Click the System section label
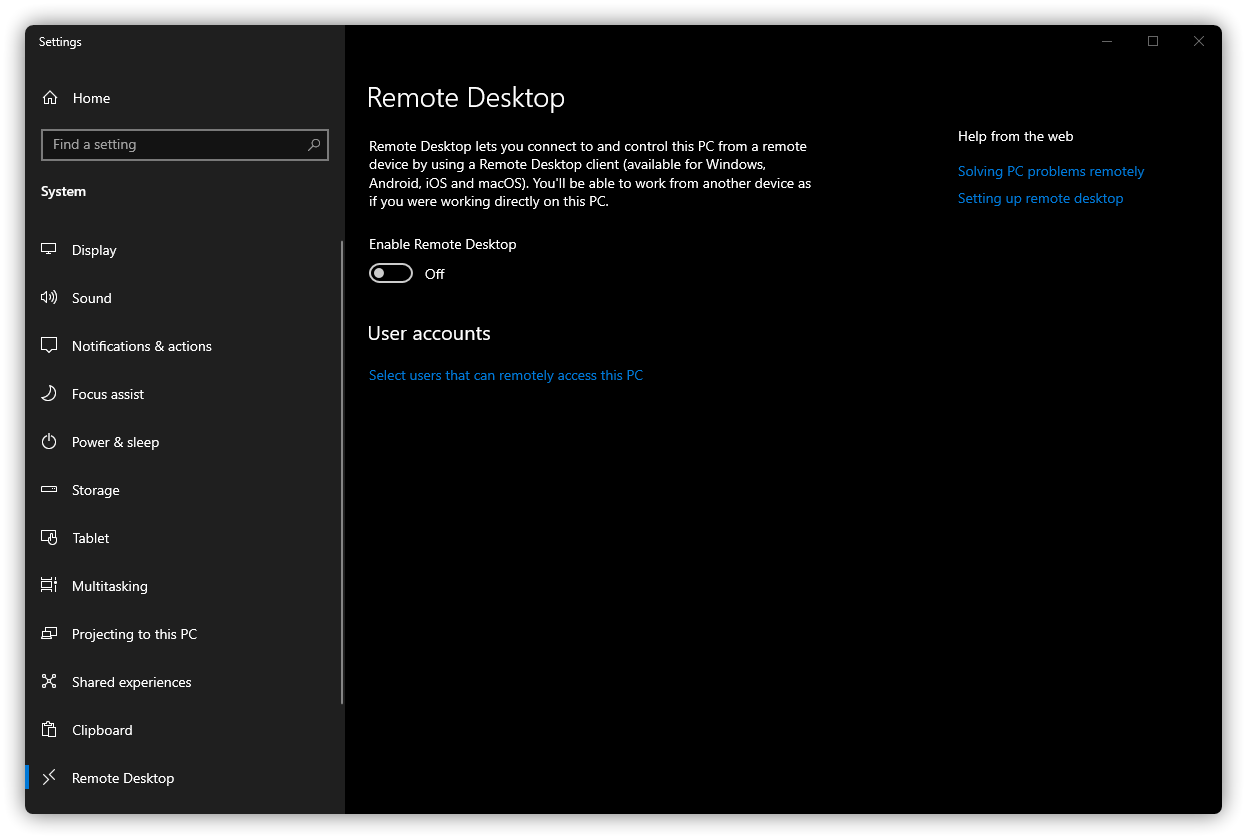 pyautogui.click(x=63, y=192)
